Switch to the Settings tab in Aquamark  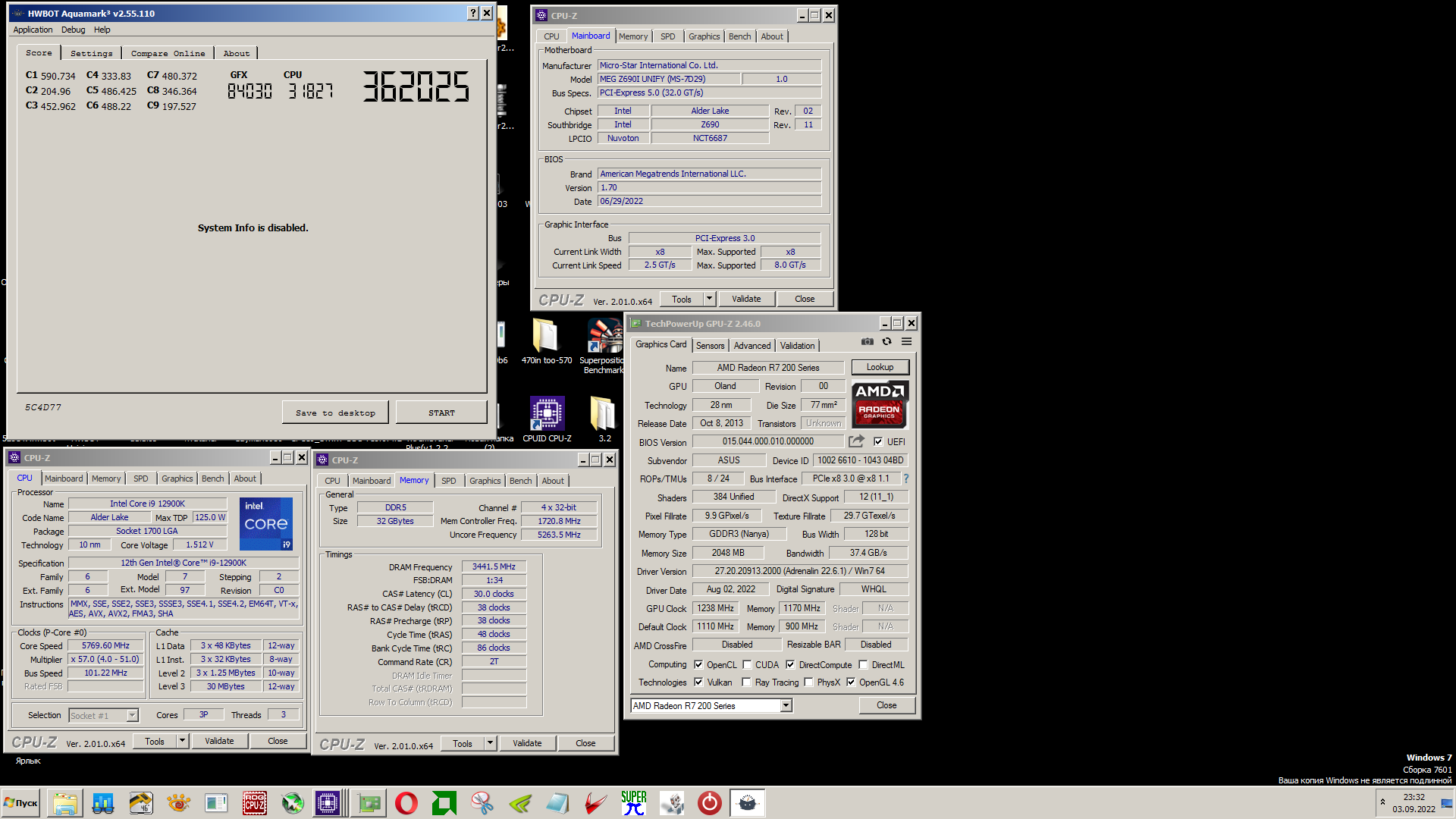tap(91, 53)
